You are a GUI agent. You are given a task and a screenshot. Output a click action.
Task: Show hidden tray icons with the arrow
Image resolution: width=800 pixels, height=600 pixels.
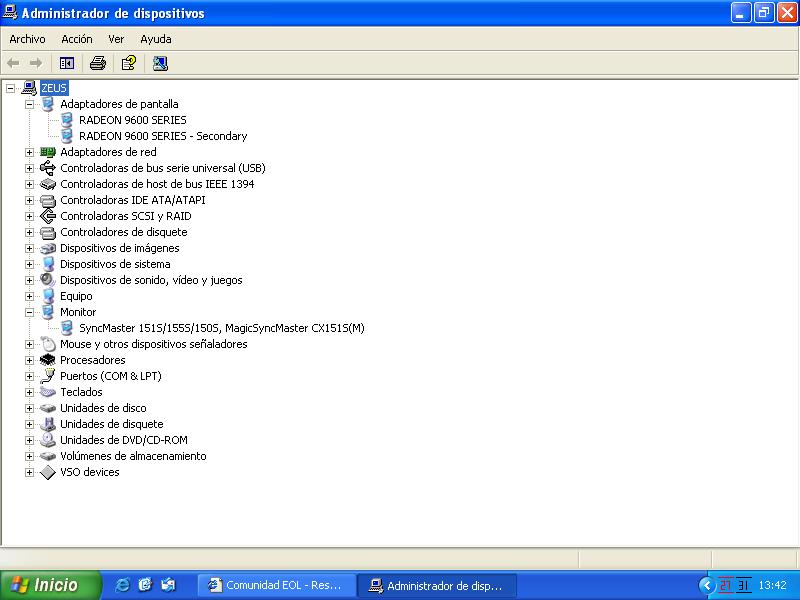(706, 585)
